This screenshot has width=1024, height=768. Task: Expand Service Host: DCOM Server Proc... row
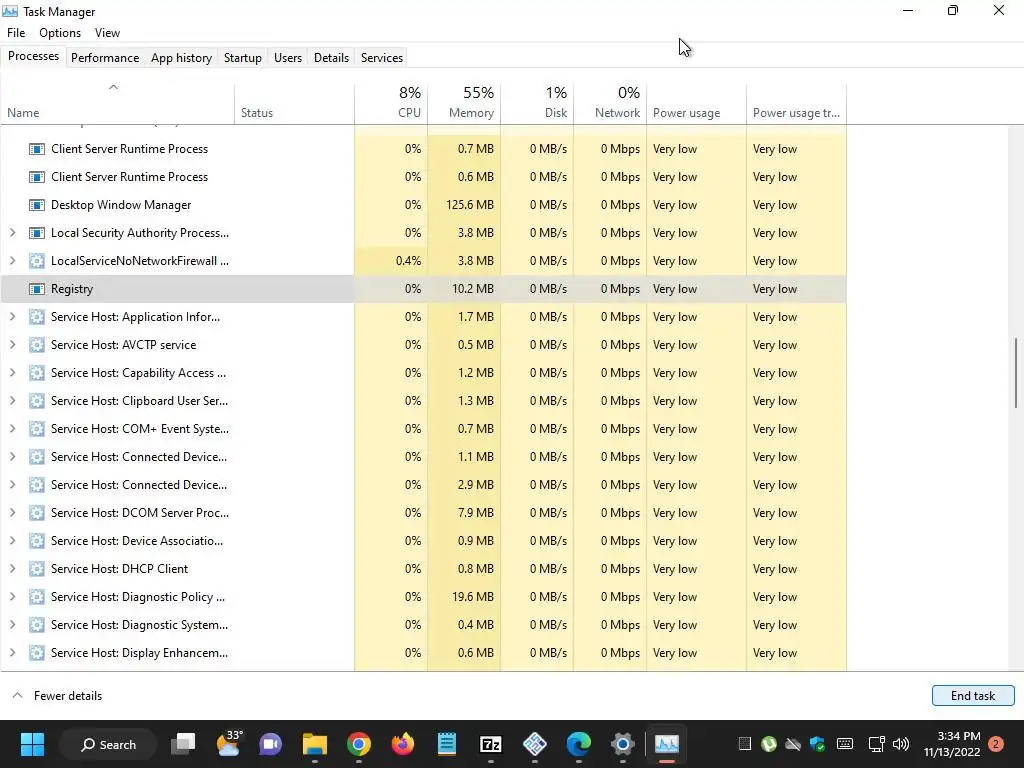pyautogui.click(x=12, y=513)
